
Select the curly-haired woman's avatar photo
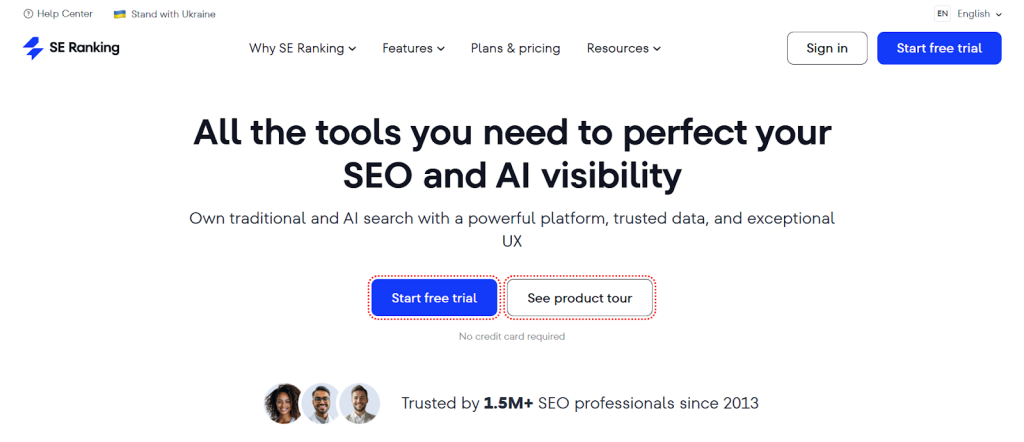[x=282, y=403]
